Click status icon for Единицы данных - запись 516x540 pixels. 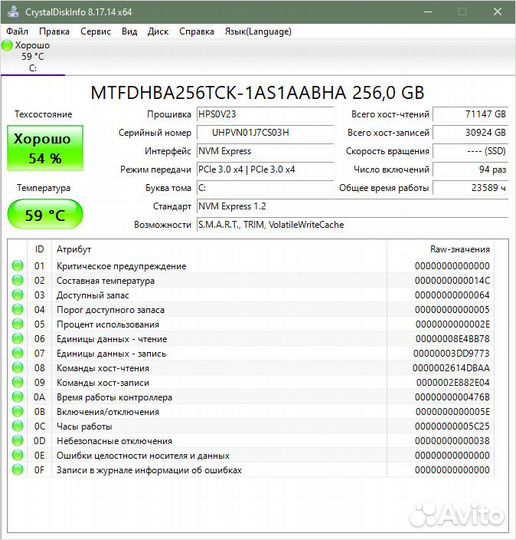click(18, 353)
